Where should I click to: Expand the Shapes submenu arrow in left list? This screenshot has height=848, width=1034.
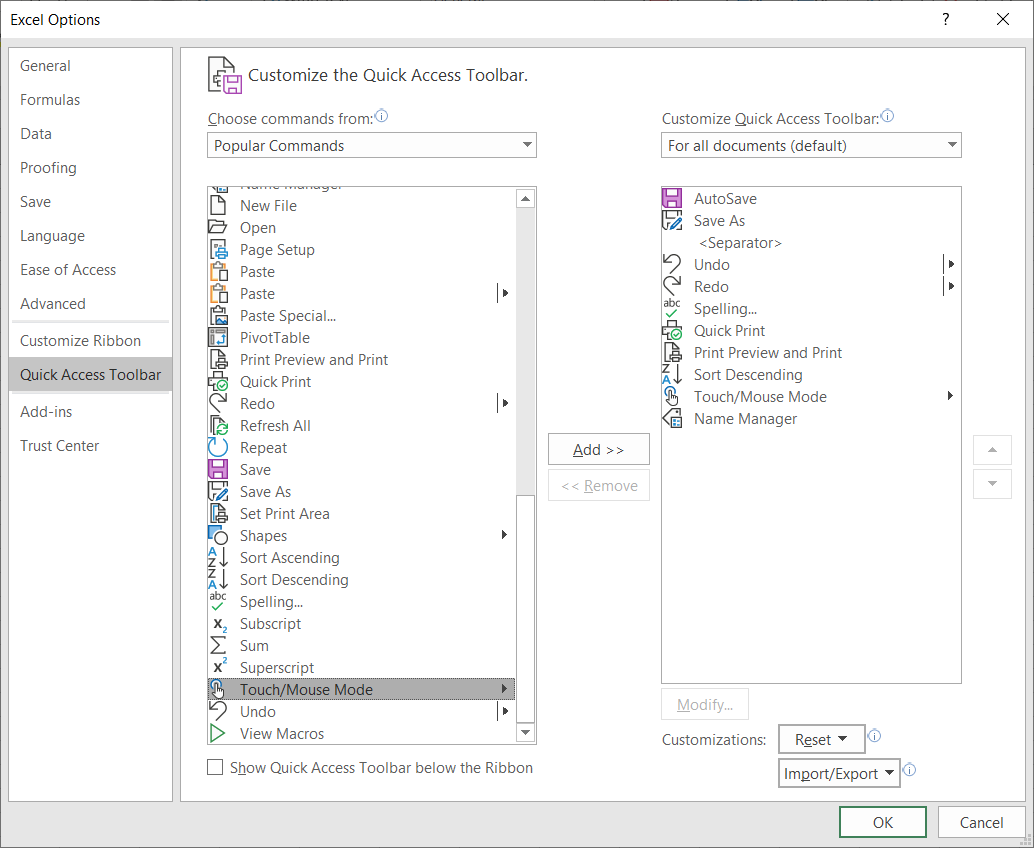[504, 535]
